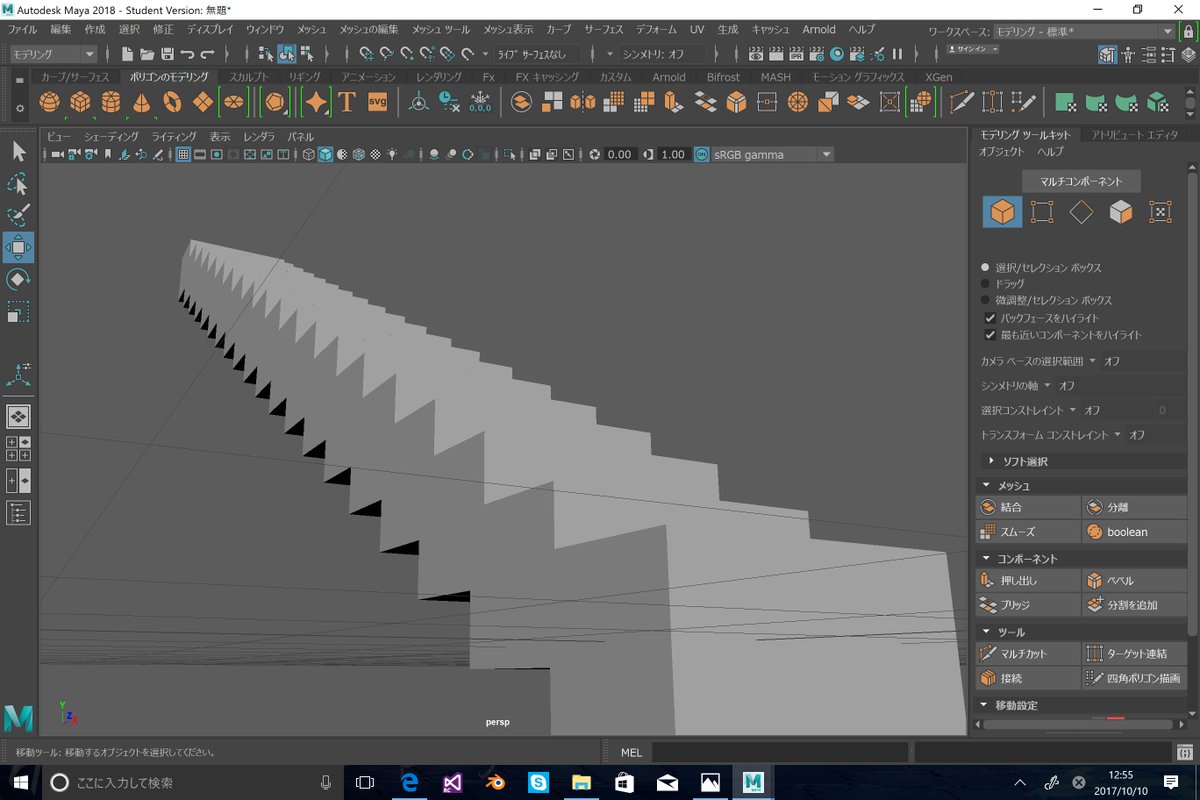This screenshot has width=1200, height=800.
Task: Open the モデリング menu set dropdown
Action: tap(54, 54)
